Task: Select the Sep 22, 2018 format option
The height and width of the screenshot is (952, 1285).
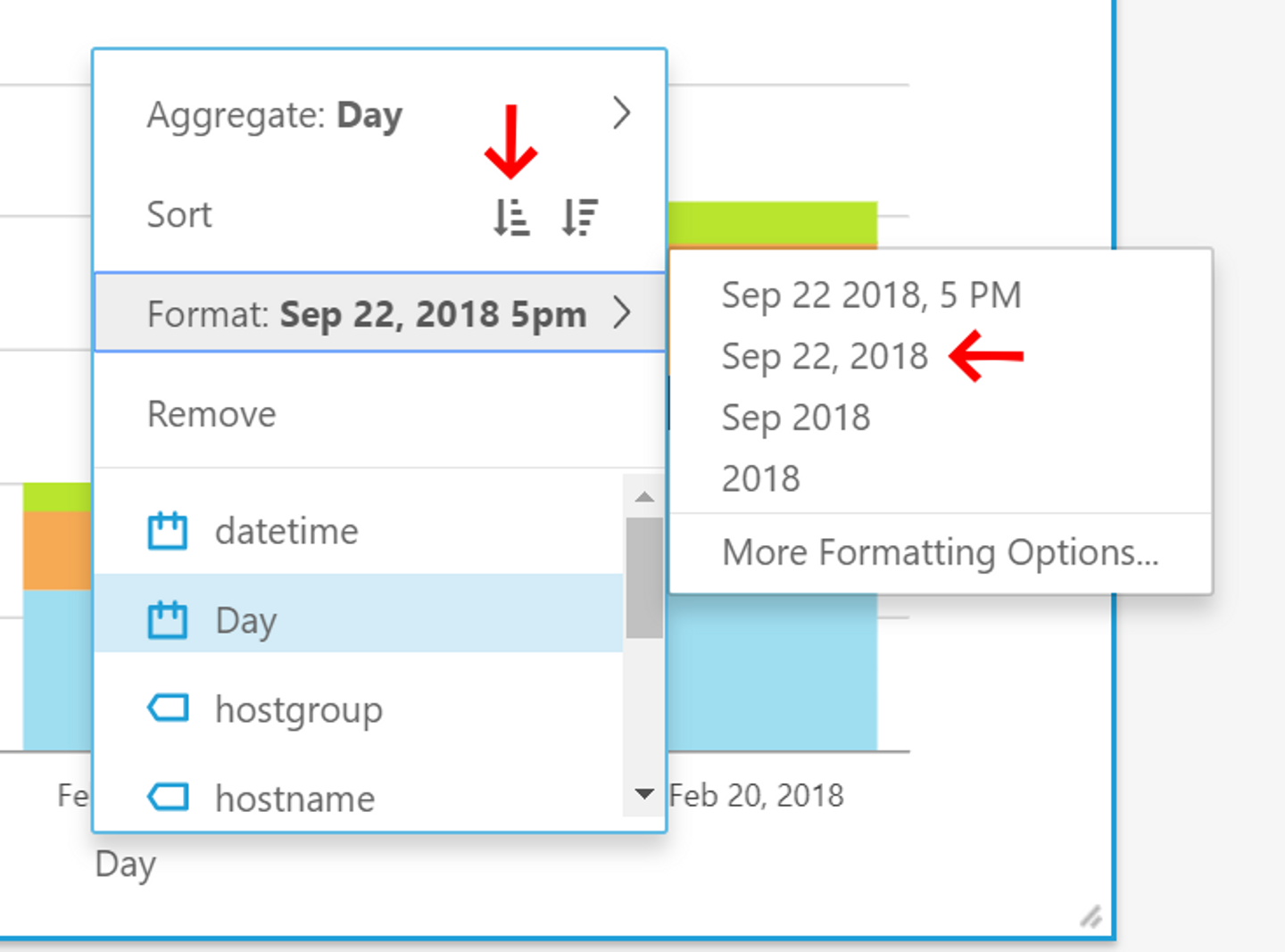Action: tap(825, 356)
